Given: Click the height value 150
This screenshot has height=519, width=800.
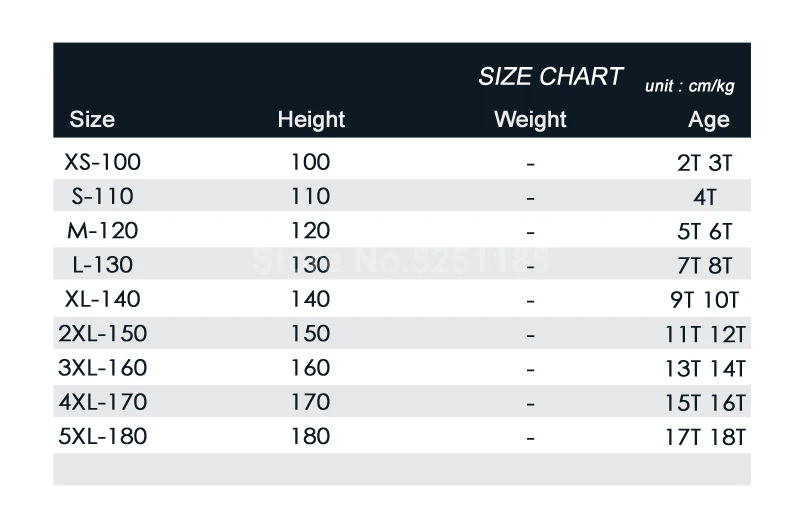Looking at the screenshot, I should (x=310, y=334).
